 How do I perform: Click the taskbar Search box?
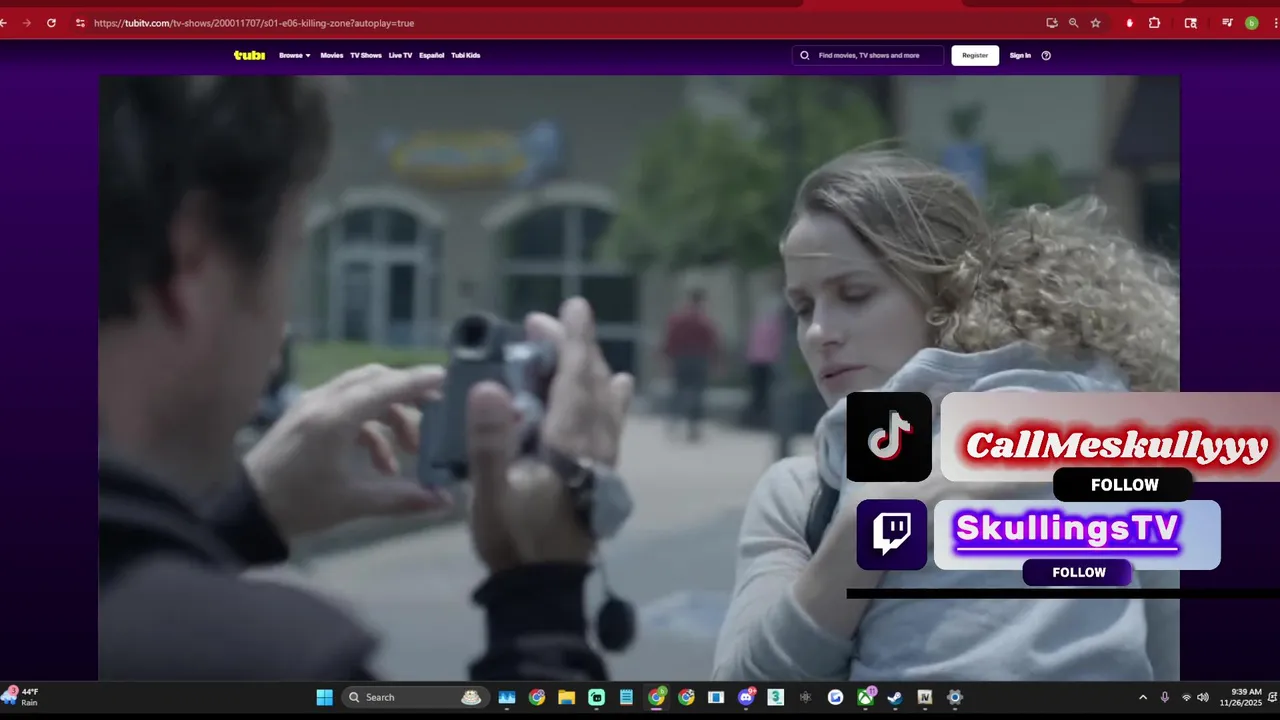pyautogui.click(x=414, y=697)
